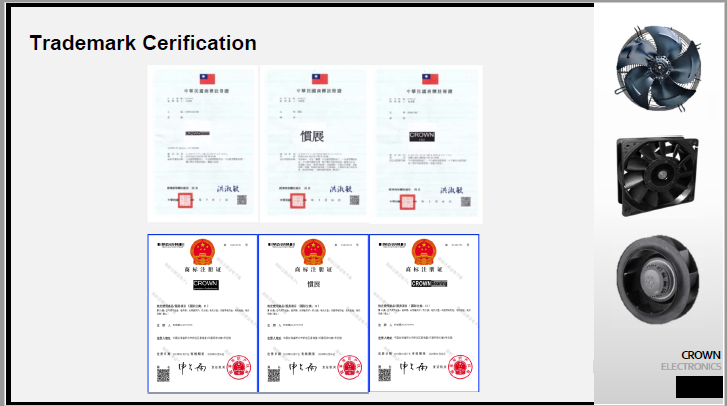Click the square black cooling fan image
This screenshot has width=727, height=406.
point(657,176)
